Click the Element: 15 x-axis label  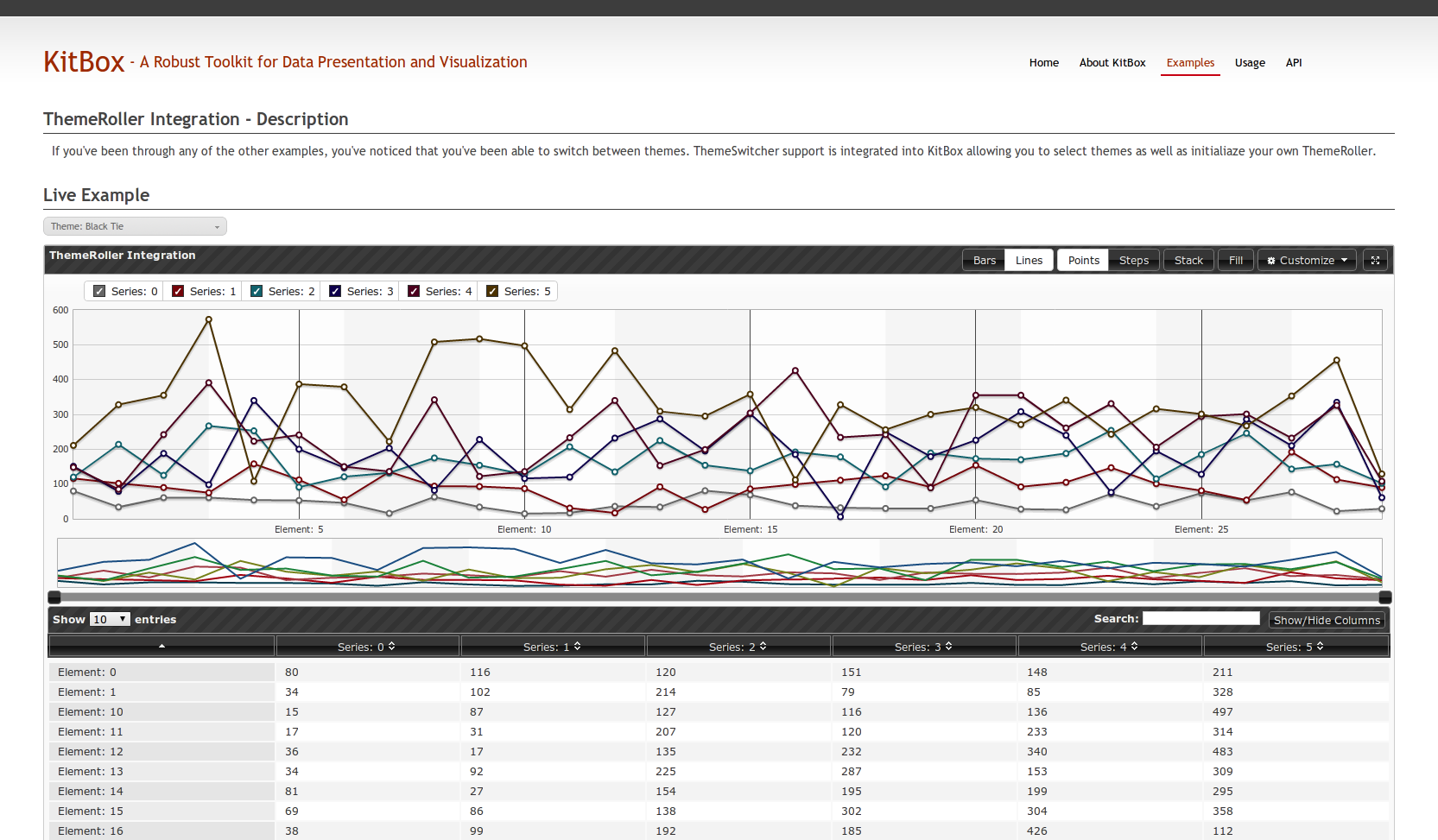(751, 529)
